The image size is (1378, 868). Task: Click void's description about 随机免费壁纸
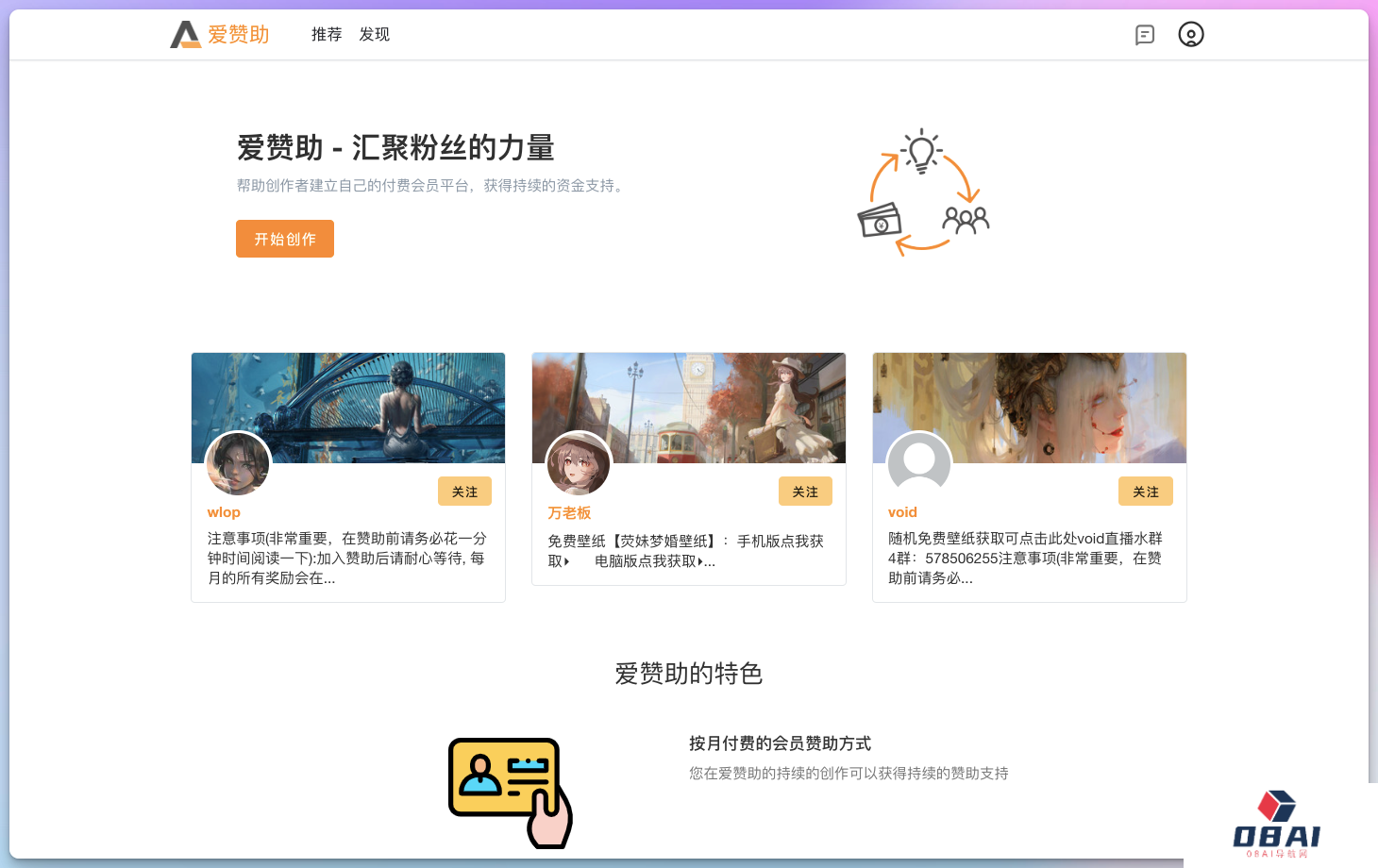coord(1026,559)
